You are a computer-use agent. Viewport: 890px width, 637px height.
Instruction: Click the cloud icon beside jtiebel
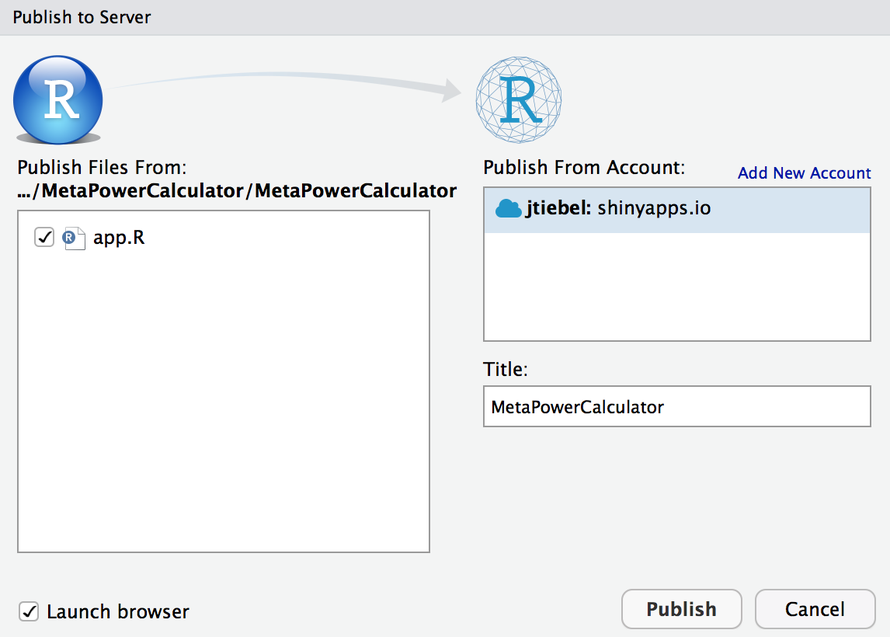tap(507, 208)
